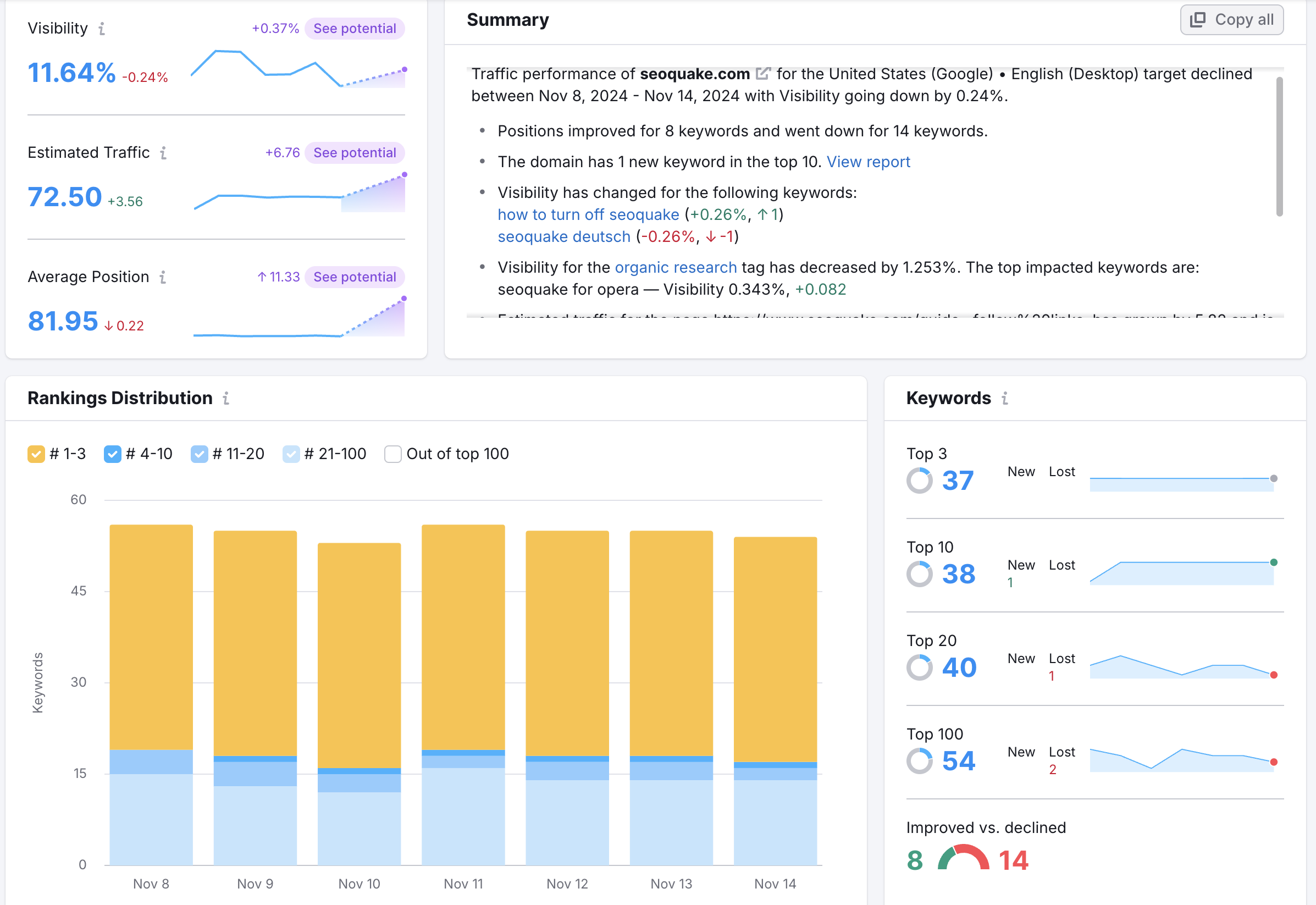Click the Top 3 donut chart

pos(921,481)
